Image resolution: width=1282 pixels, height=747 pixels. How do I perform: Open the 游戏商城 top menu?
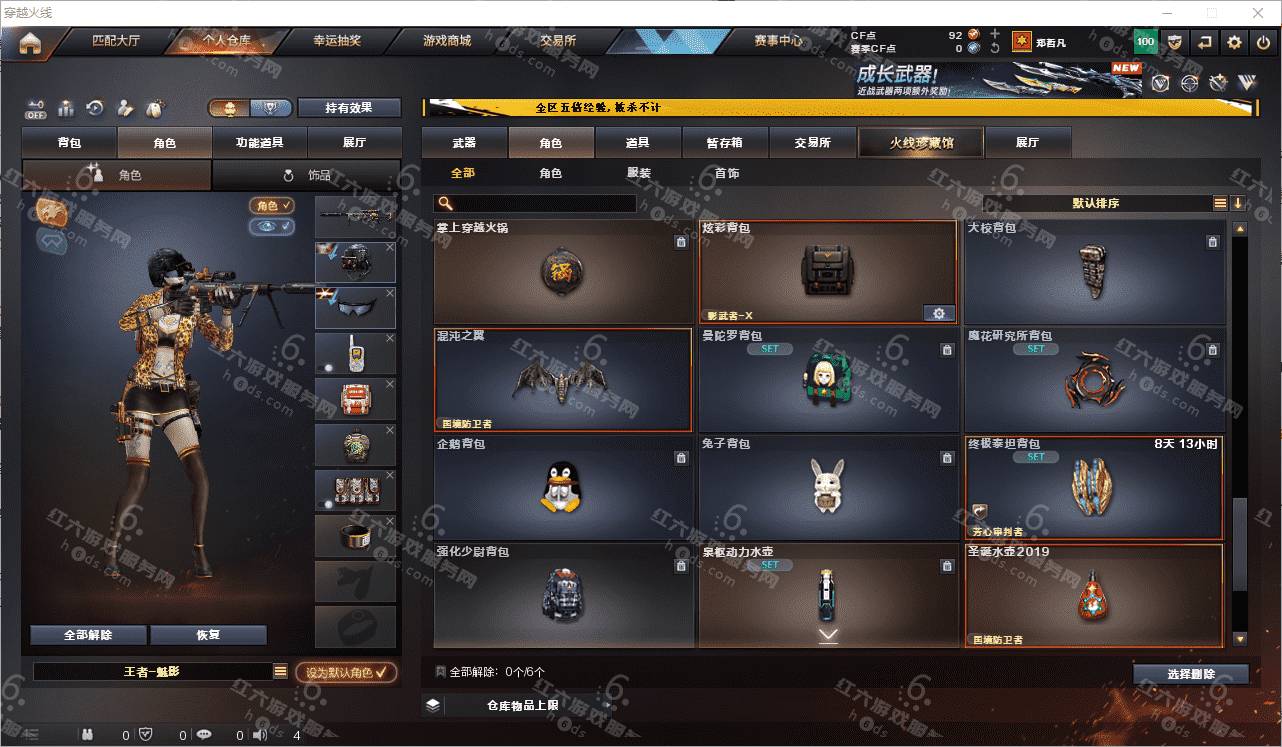coord(446,41)
